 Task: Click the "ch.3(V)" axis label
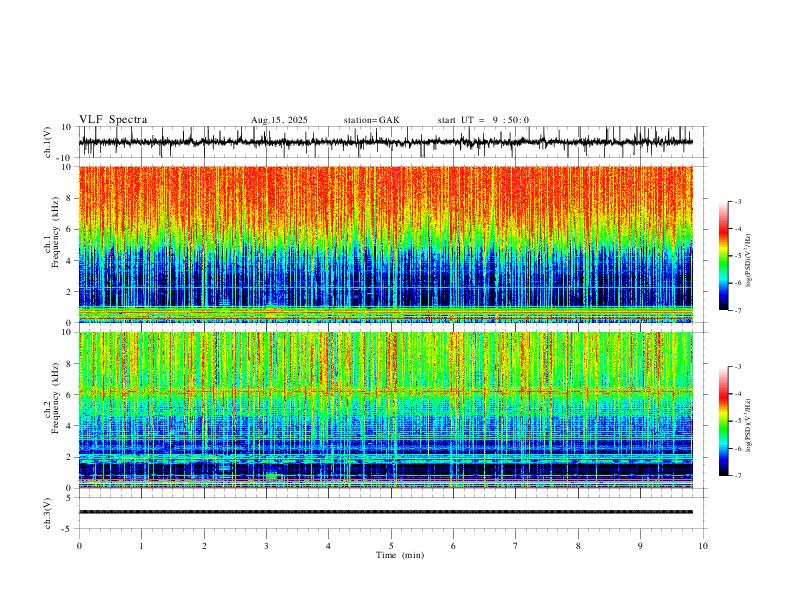click(48, 513)
